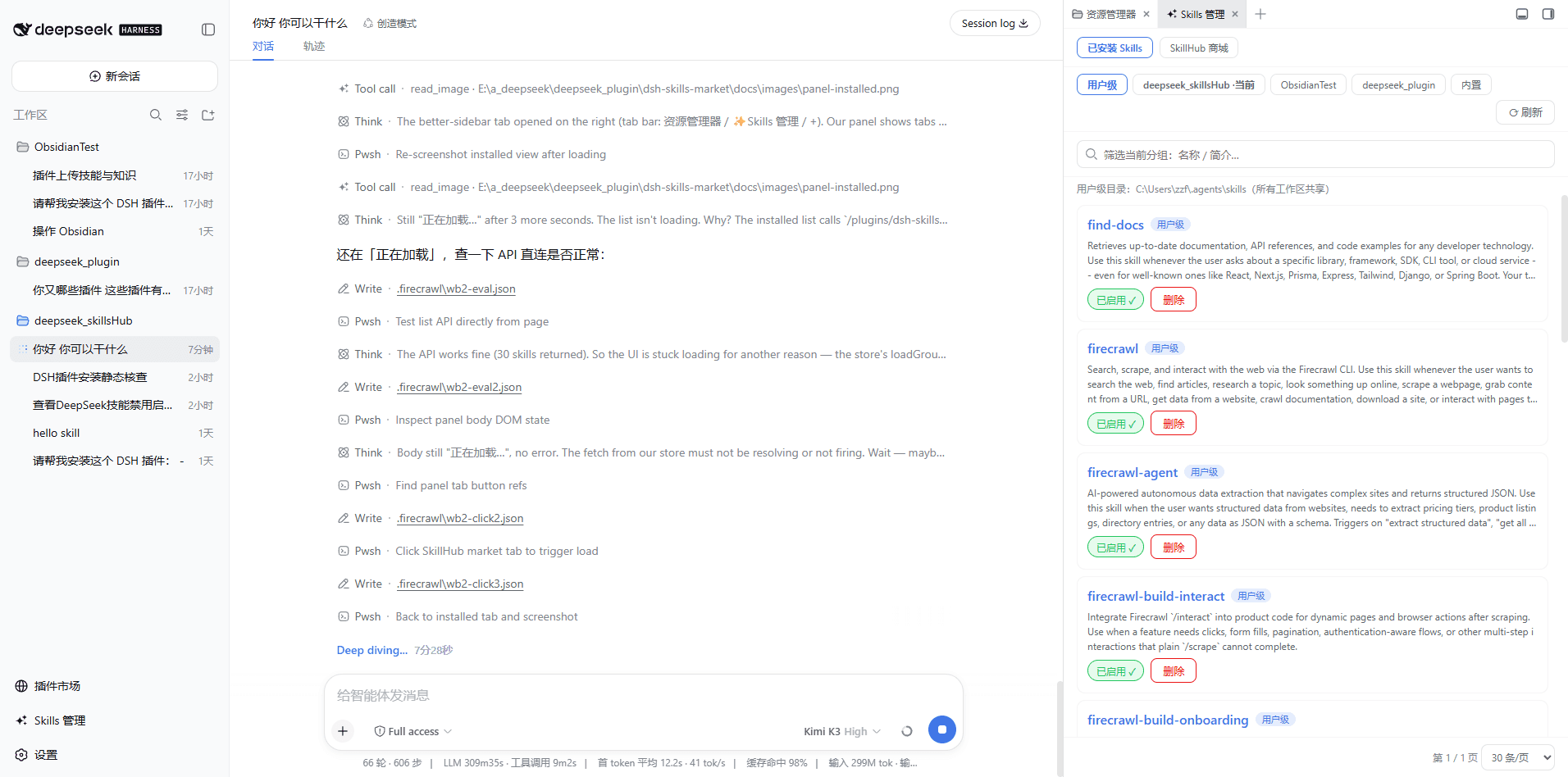Expand the Think step 'Body still "正在加载..."'

click(x=642, y=452)
